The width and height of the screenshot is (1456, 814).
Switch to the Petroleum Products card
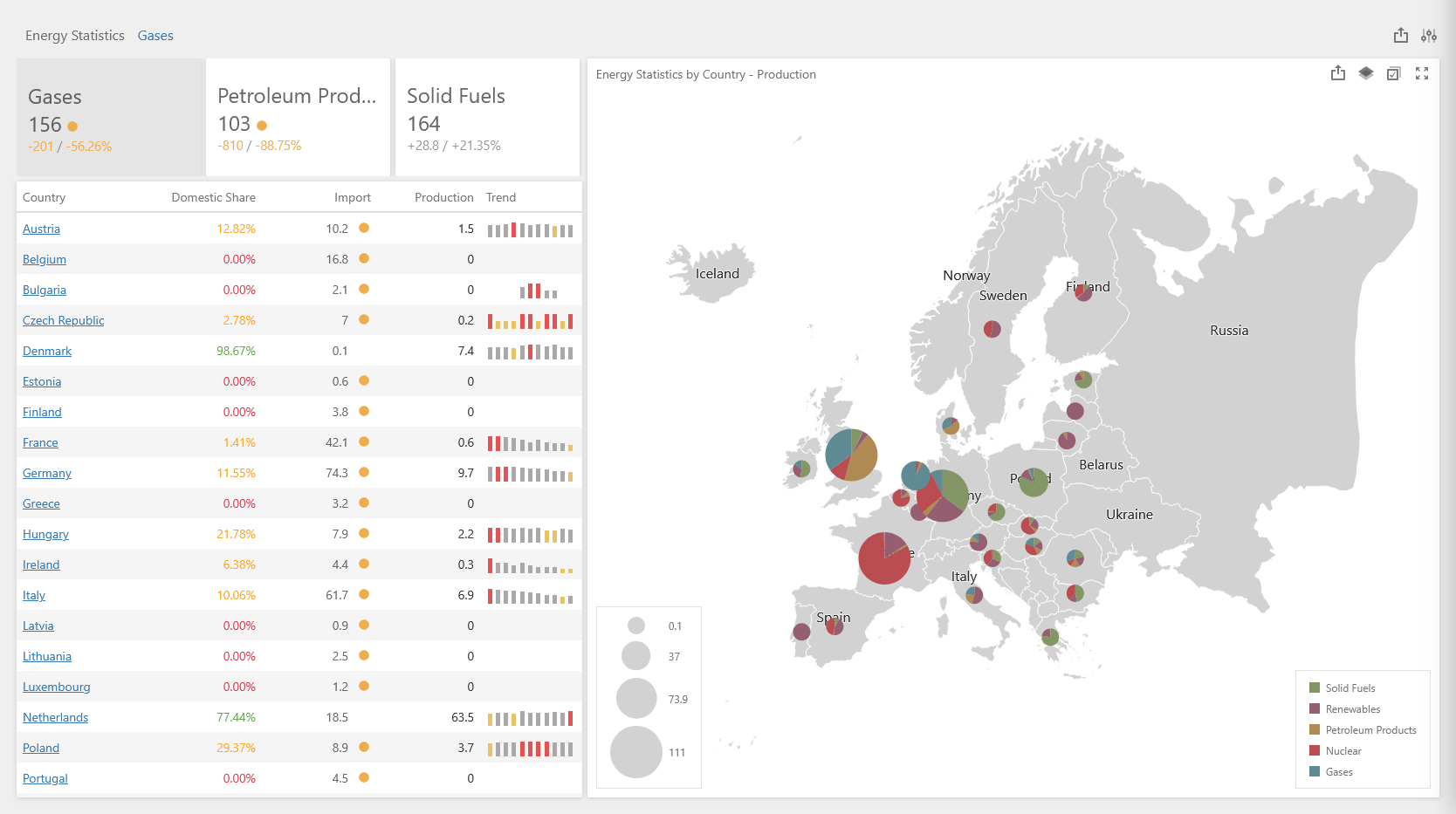tap(298, 118)
